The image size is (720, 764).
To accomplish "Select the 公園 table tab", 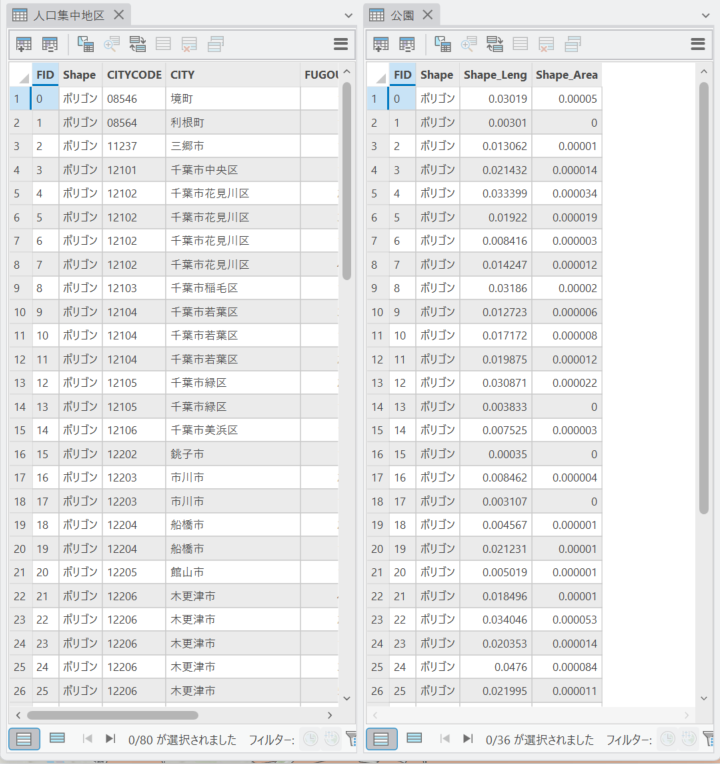I will [400, 15].
